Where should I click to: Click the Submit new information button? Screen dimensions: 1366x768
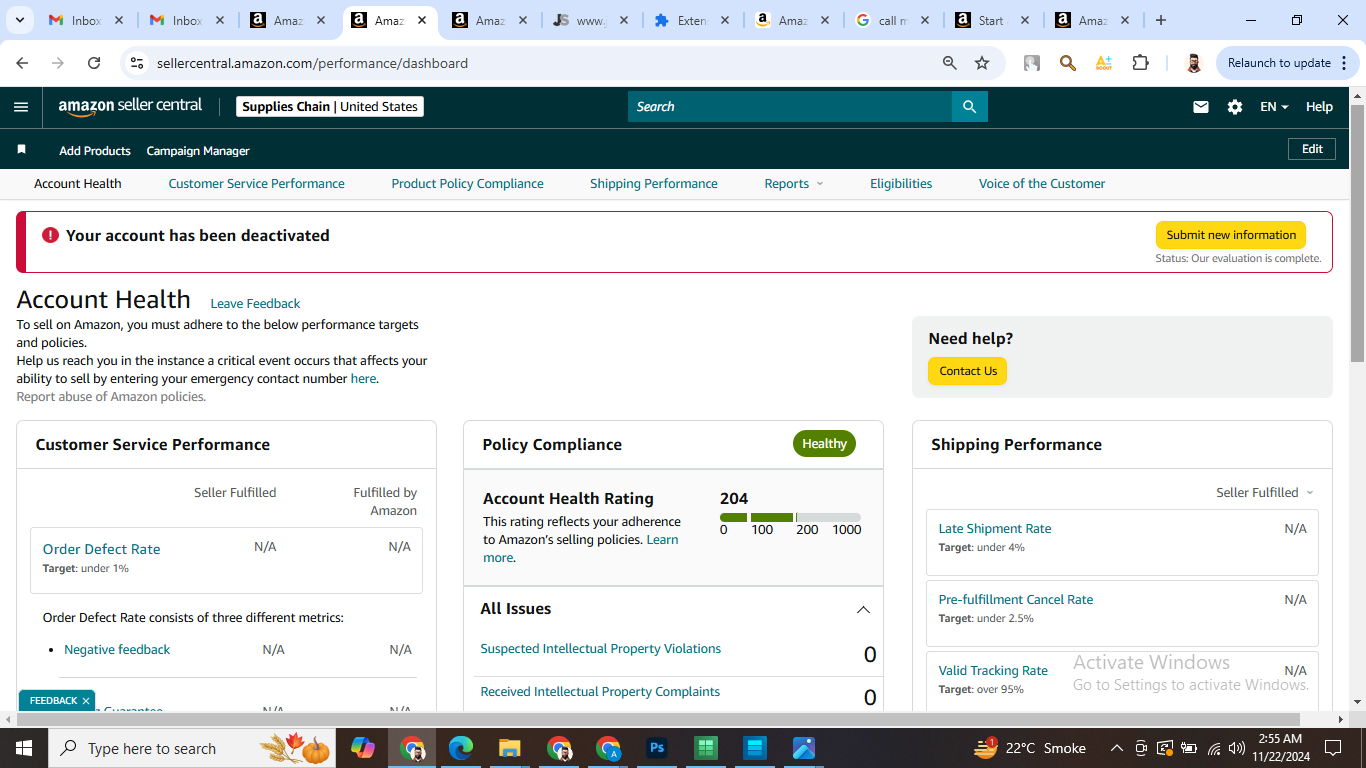[1231, 235]
